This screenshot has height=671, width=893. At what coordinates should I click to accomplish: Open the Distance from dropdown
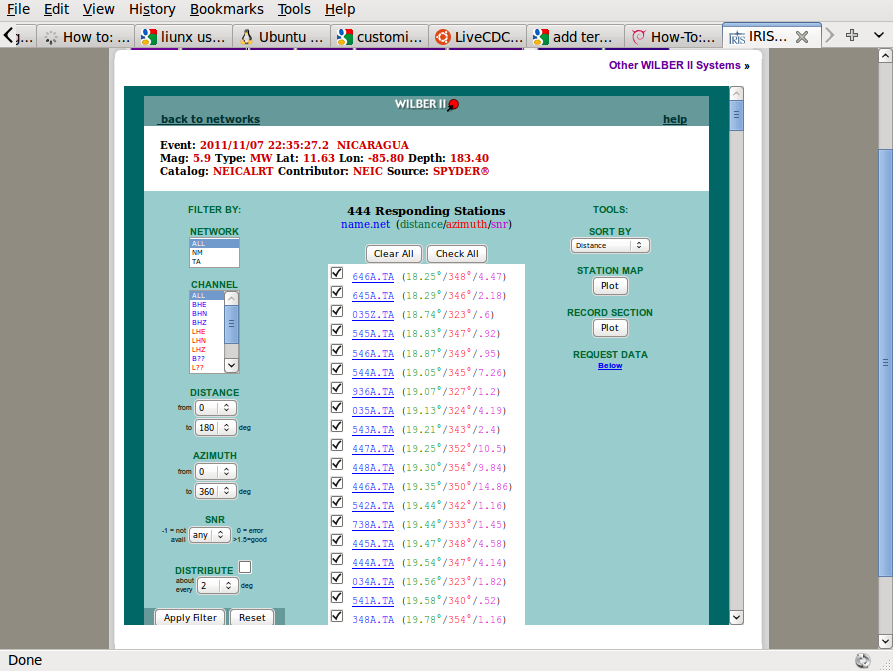[x=216, y=408]
